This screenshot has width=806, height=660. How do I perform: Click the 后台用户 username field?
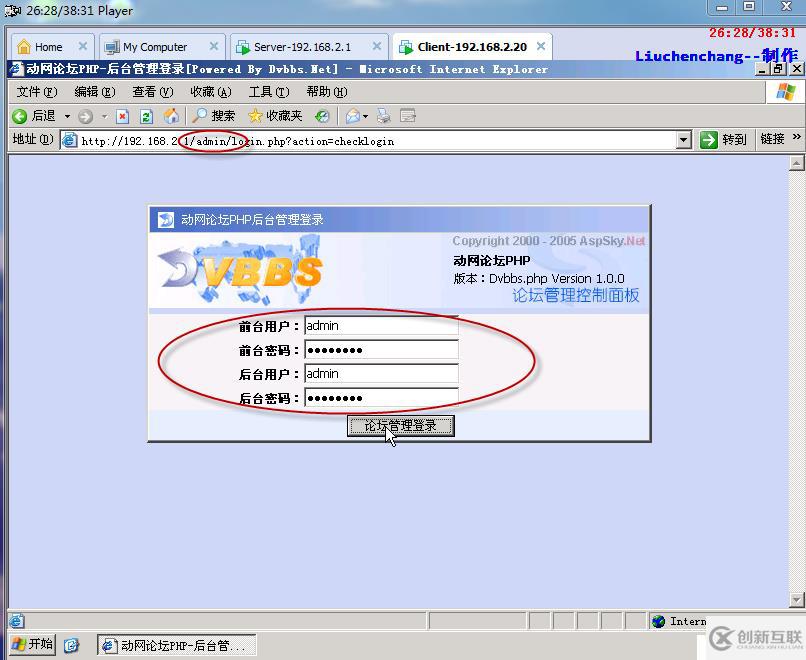[x=381, y=374]
